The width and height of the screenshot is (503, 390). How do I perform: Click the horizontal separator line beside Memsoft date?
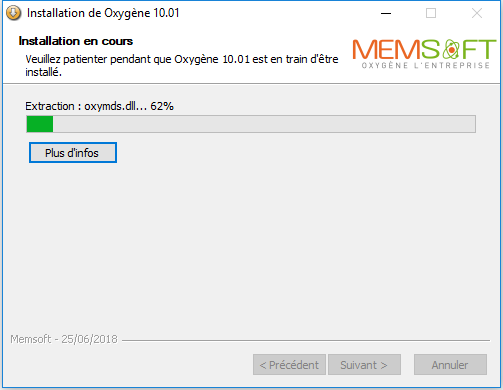[306, 340]
